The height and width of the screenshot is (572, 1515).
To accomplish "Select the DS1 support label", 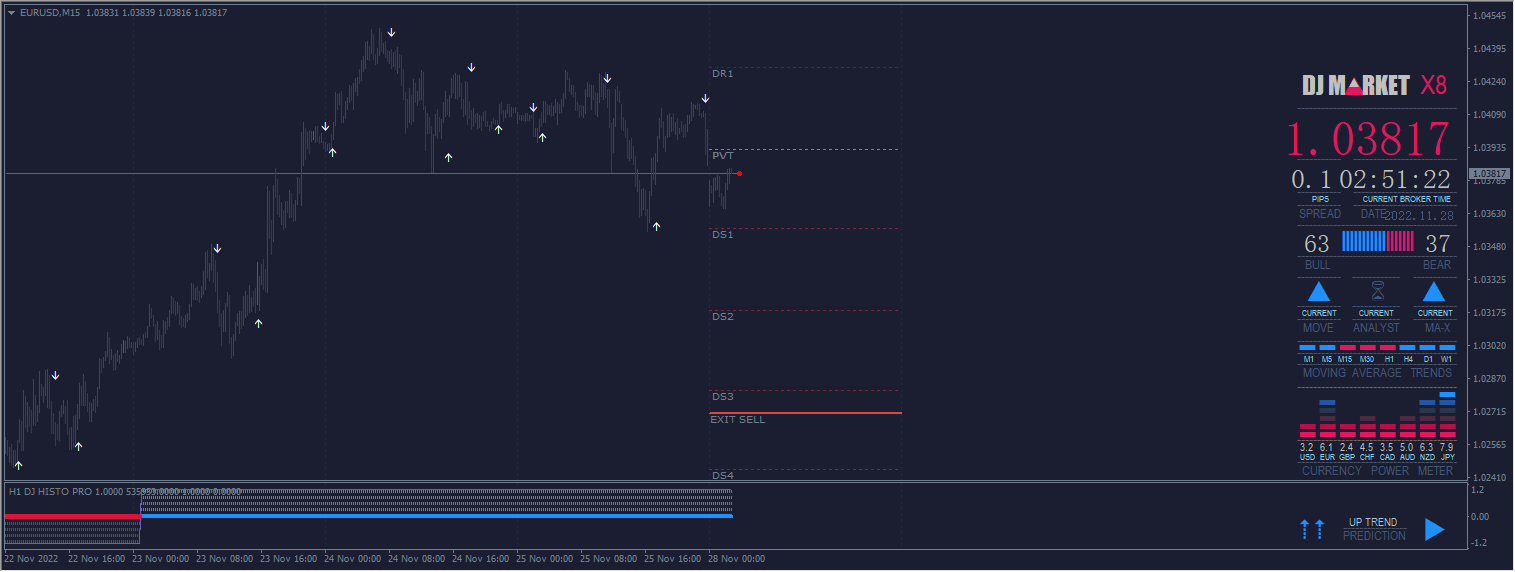I will click(x=722, y=235).
